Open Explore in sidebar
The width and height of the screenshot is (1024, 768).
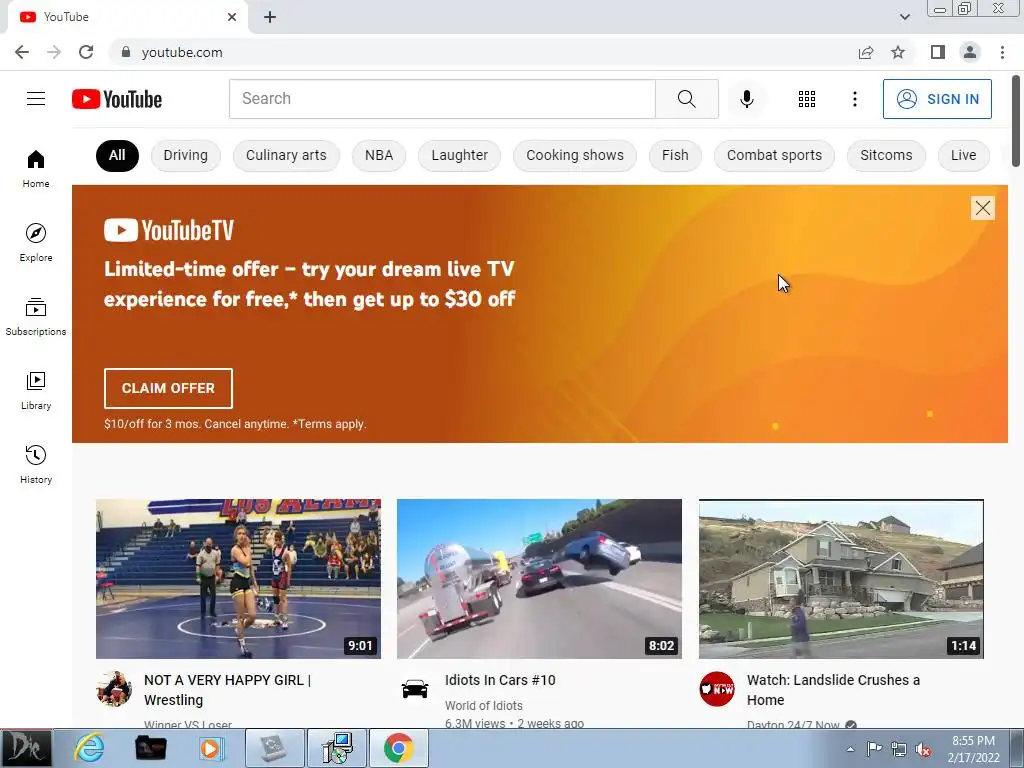(x=36, y=242)
